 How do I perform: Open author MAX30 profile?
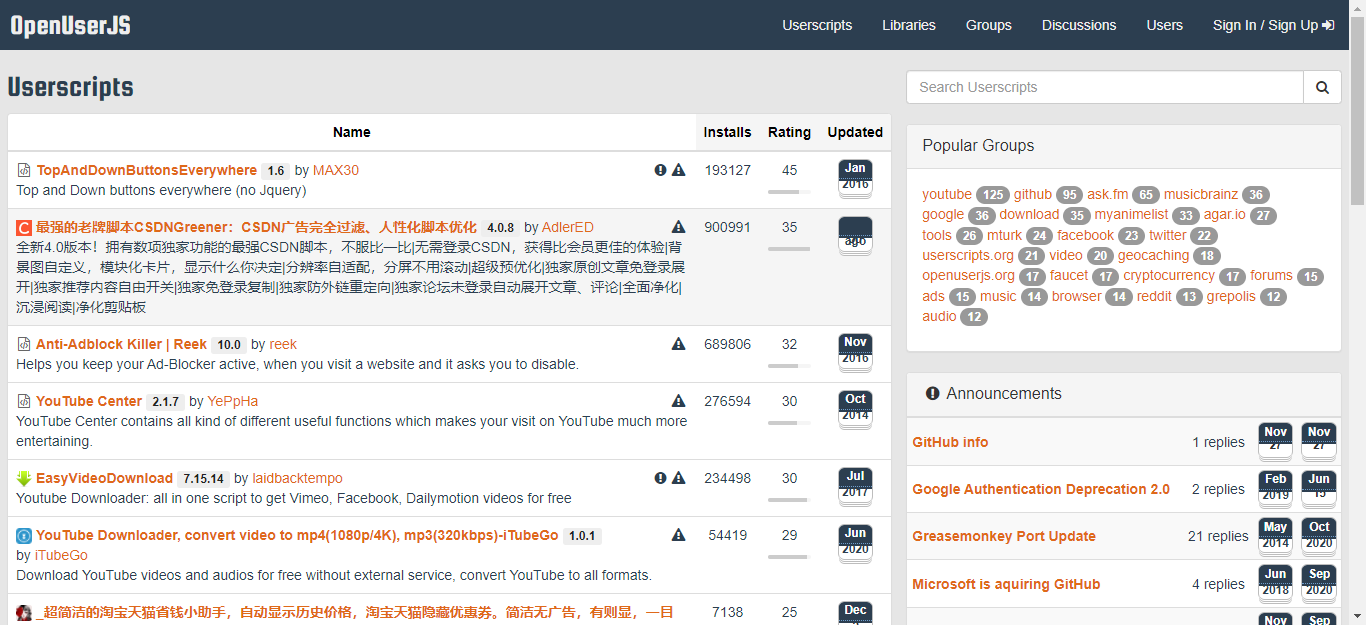(336, 170)
